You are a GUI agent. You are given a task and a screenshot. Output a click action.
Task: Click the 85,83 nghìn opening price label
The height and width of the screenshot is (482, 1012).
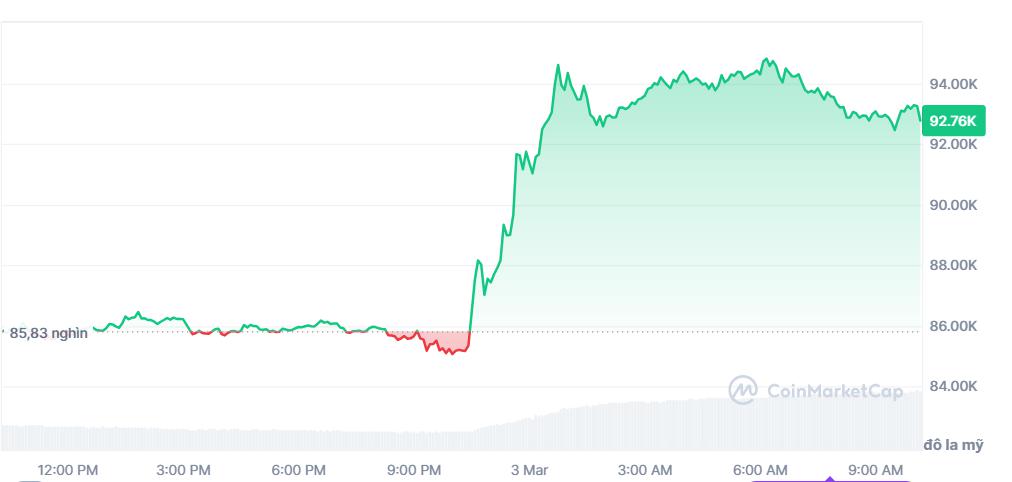coord(48,334)
